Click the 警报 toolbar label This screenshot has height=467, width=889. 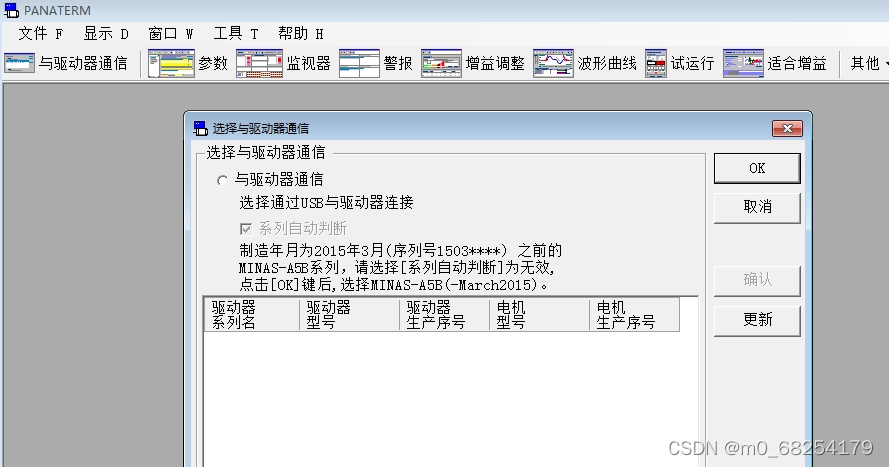pos(398,63)
